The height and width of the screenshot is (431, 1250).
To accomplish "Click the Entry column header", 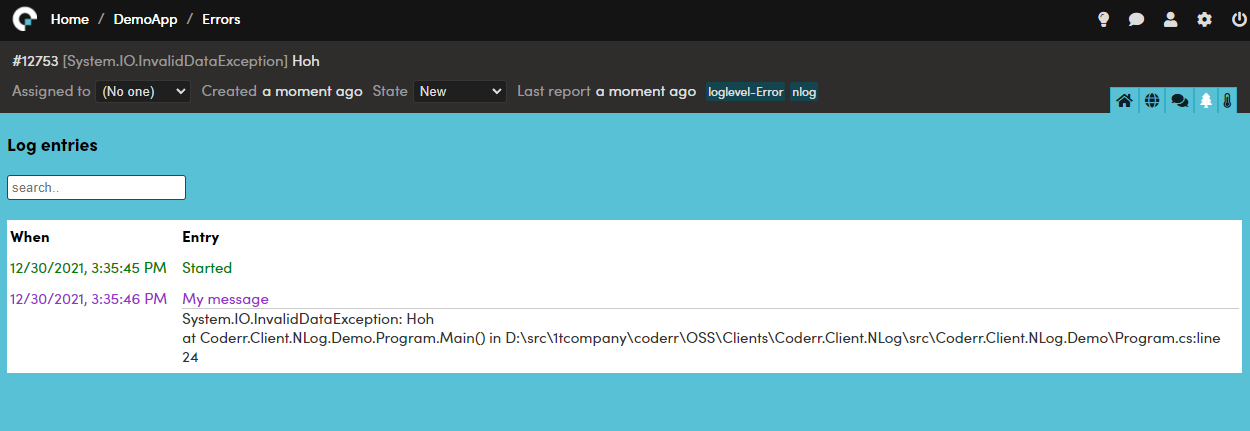I will [201, 237].
